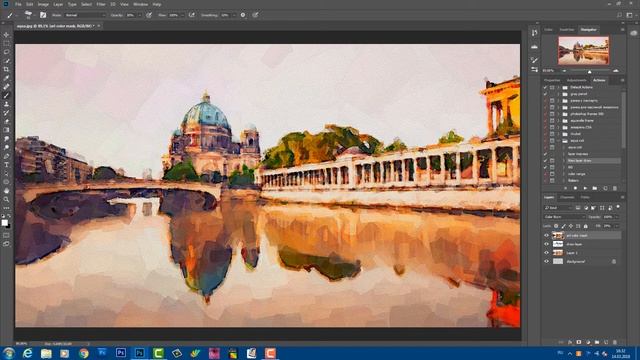Open Chrome from the taskbar
The image size is (640, 360).
[x=84, y=353]
